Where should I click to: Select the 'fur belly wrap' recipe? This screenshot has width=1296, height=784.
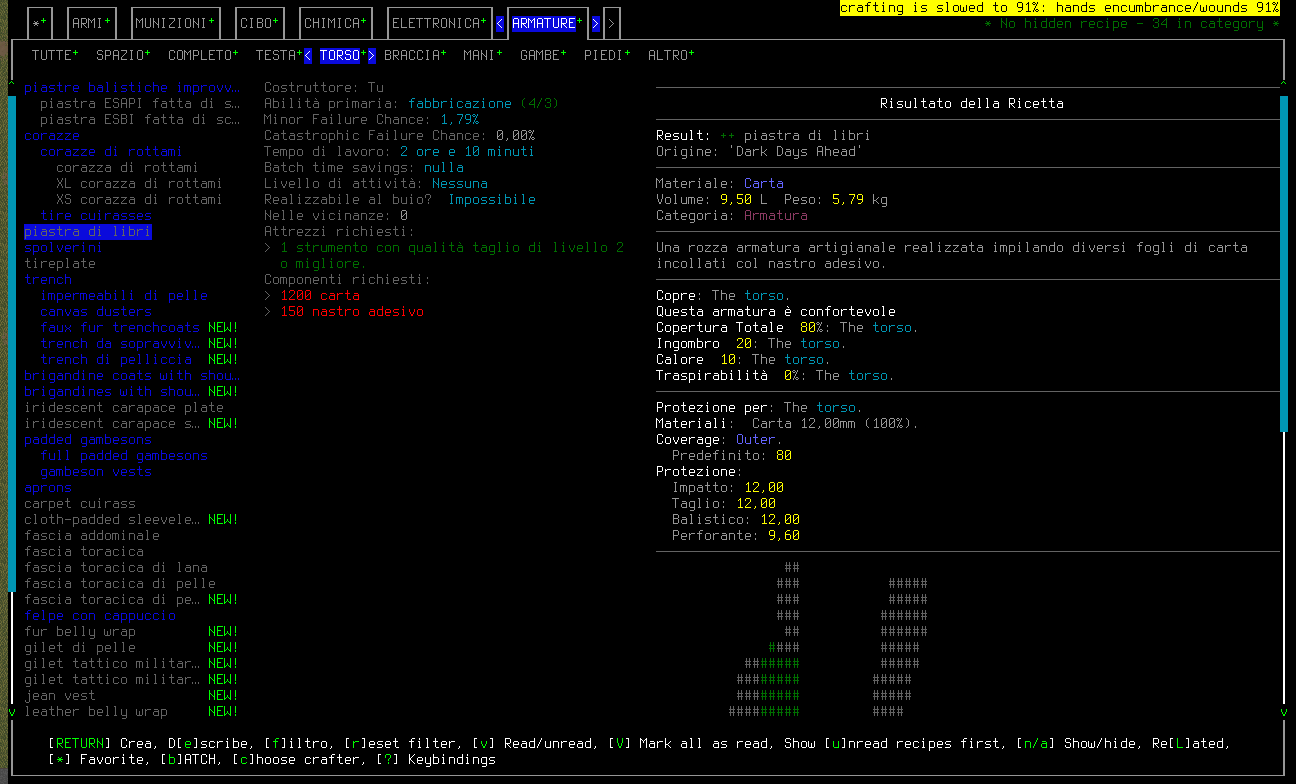click(x=80, y=631)
